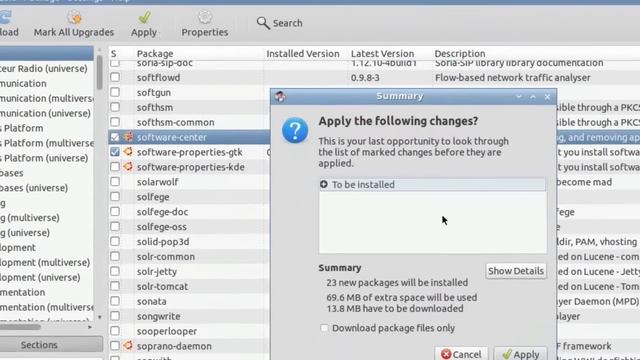Click 'Flow-based network traffic analyser' description
The height and width of the screenshot is (360, 640).
tap(513, 78)
